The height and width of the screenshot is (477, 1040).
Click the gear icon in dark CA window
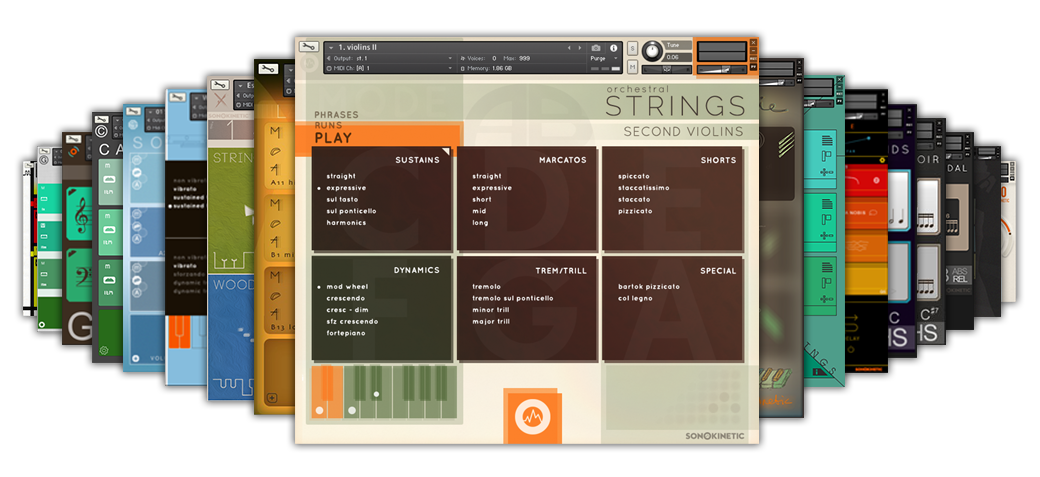(103, 351)
